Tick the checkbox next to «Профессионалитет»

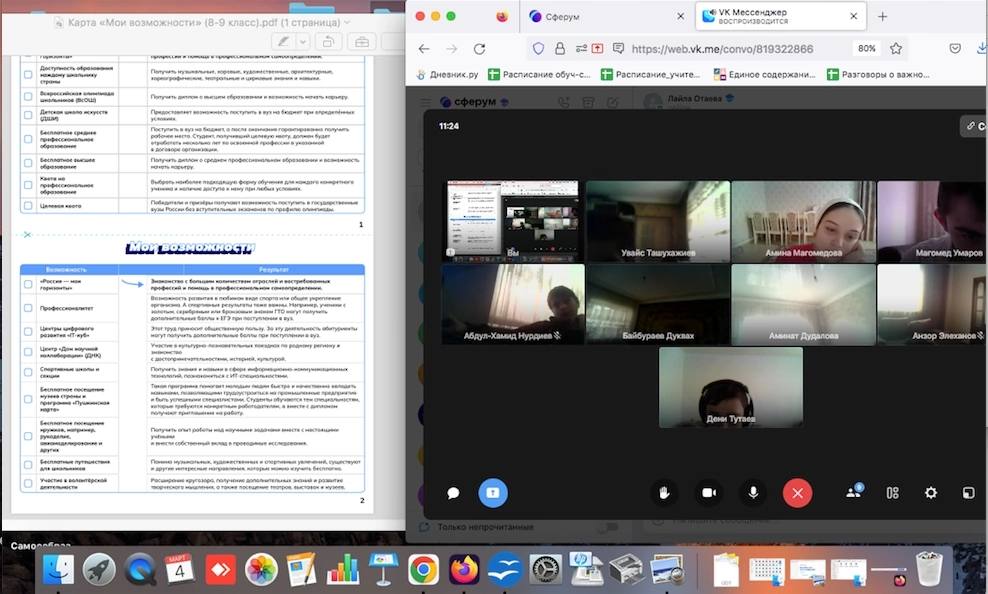[x=29, y=308]
